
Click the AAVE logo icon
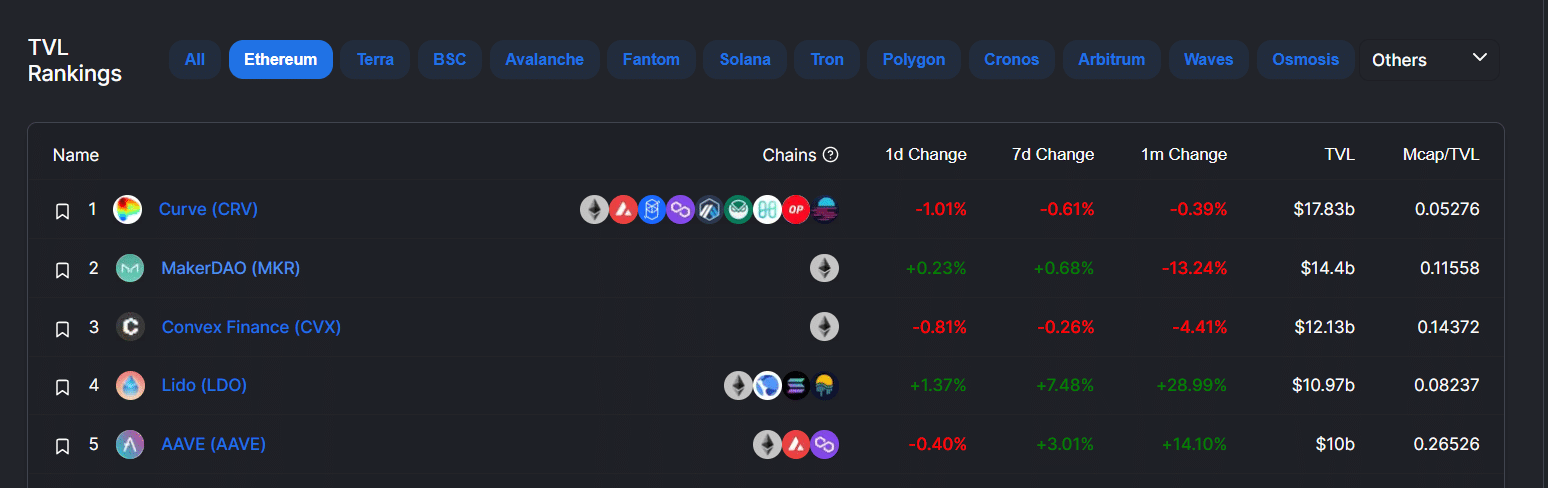130,444
